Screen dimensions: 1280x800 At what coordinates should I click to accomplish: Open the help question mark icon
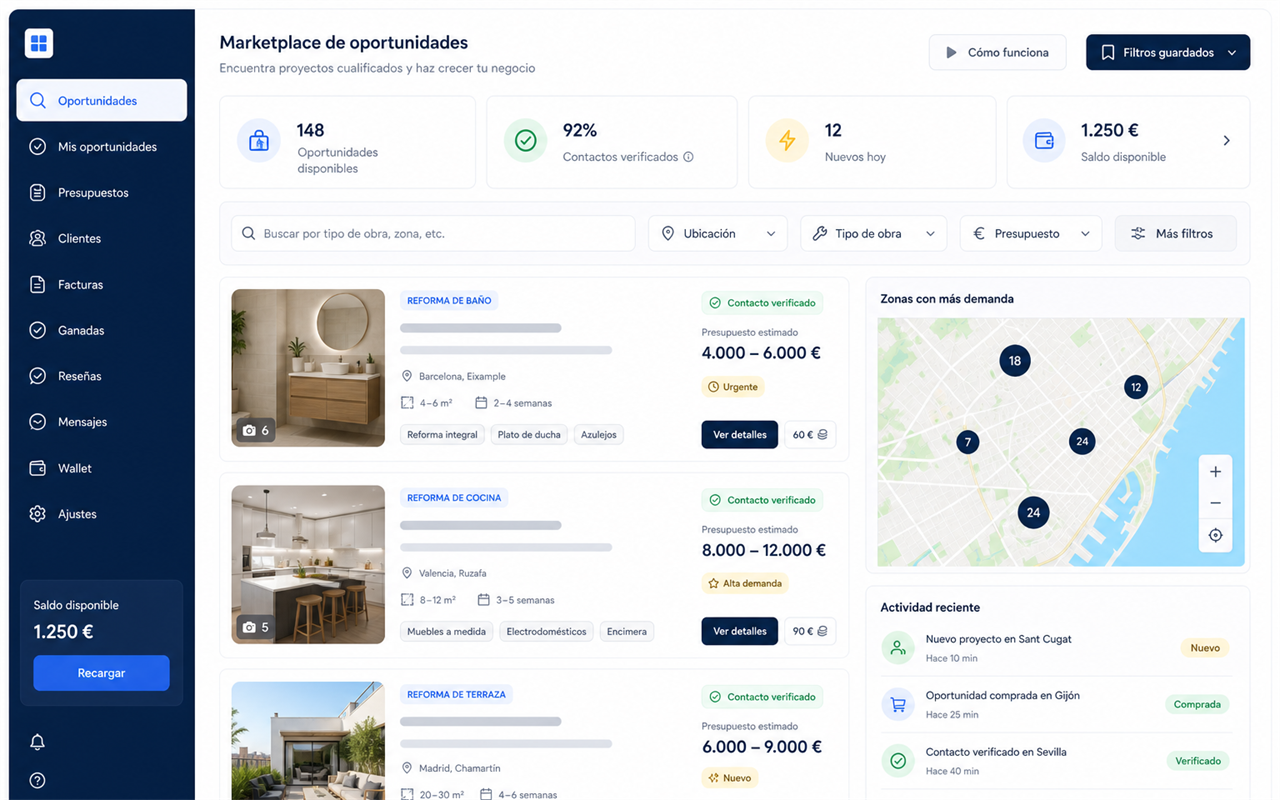tap(38, 780)
